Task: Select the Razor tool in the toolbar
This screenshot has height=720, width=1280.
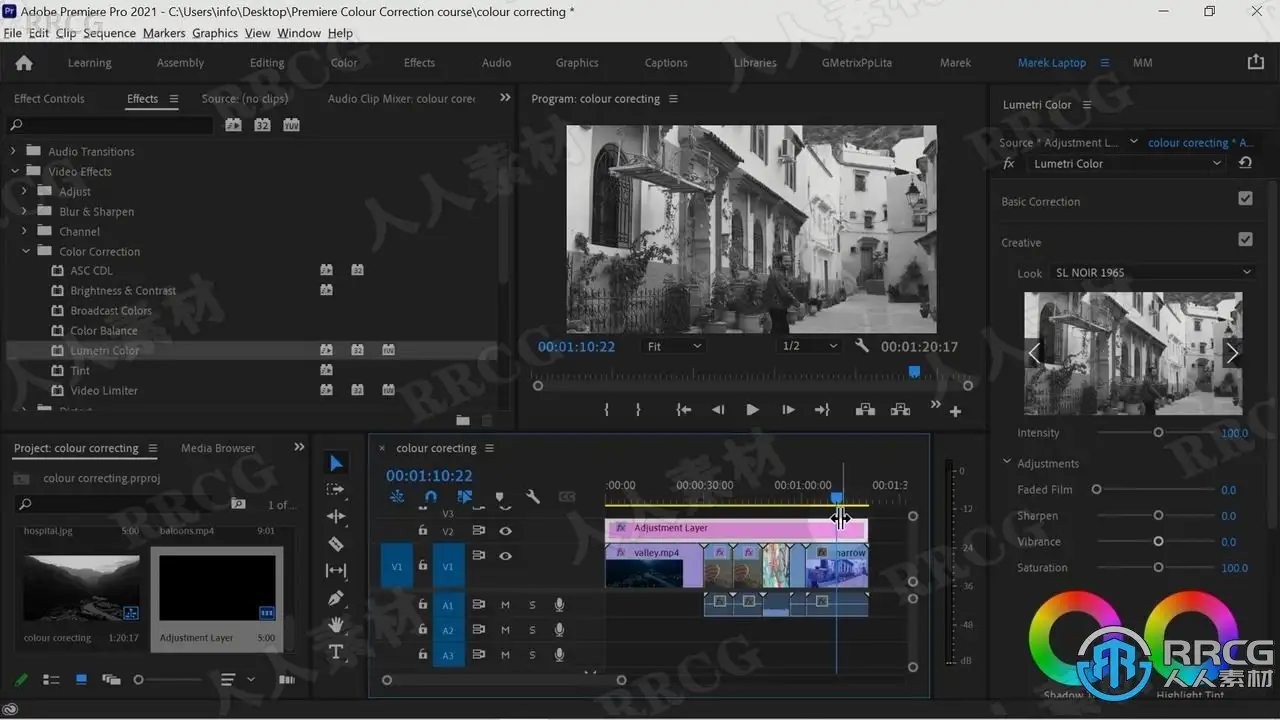Action: tap(336, 544)
